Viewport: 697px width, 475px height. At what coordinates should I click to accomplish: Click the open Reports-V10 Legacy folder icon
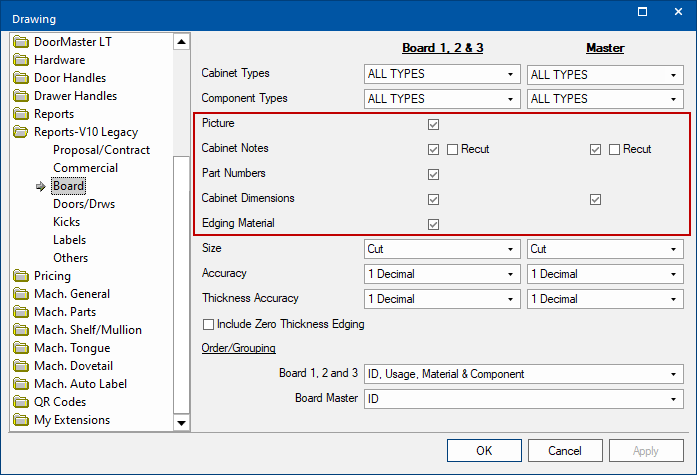[20, 132]
